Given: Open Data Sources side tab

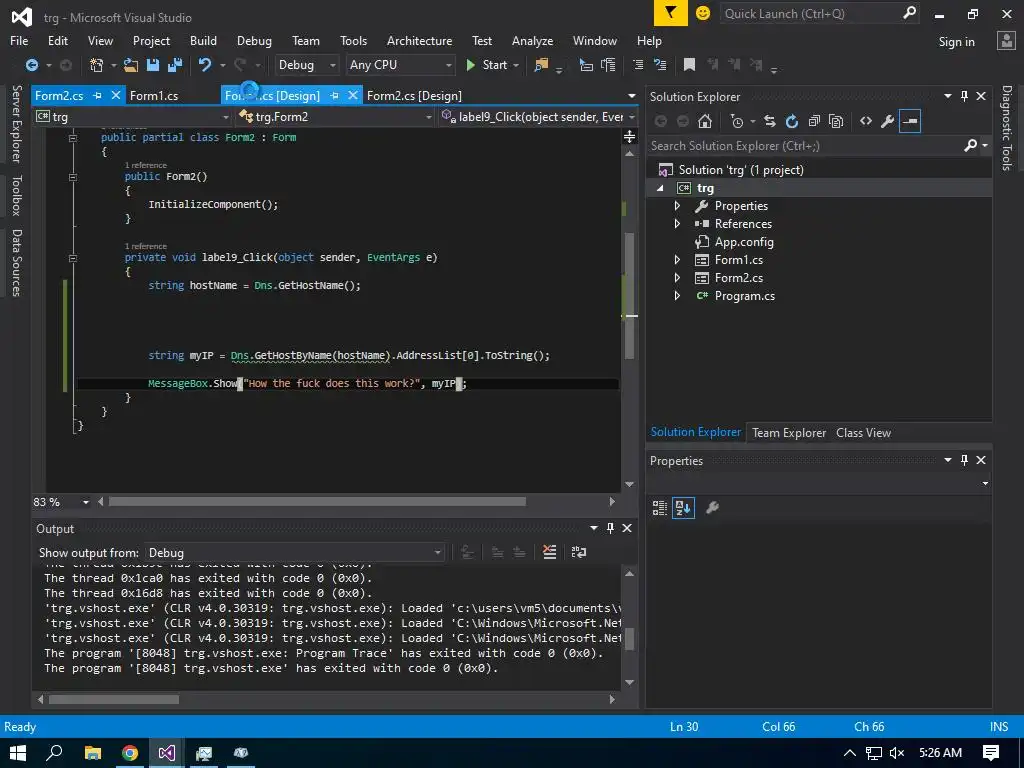Looking at the screenshot, I should coord(16,263).
